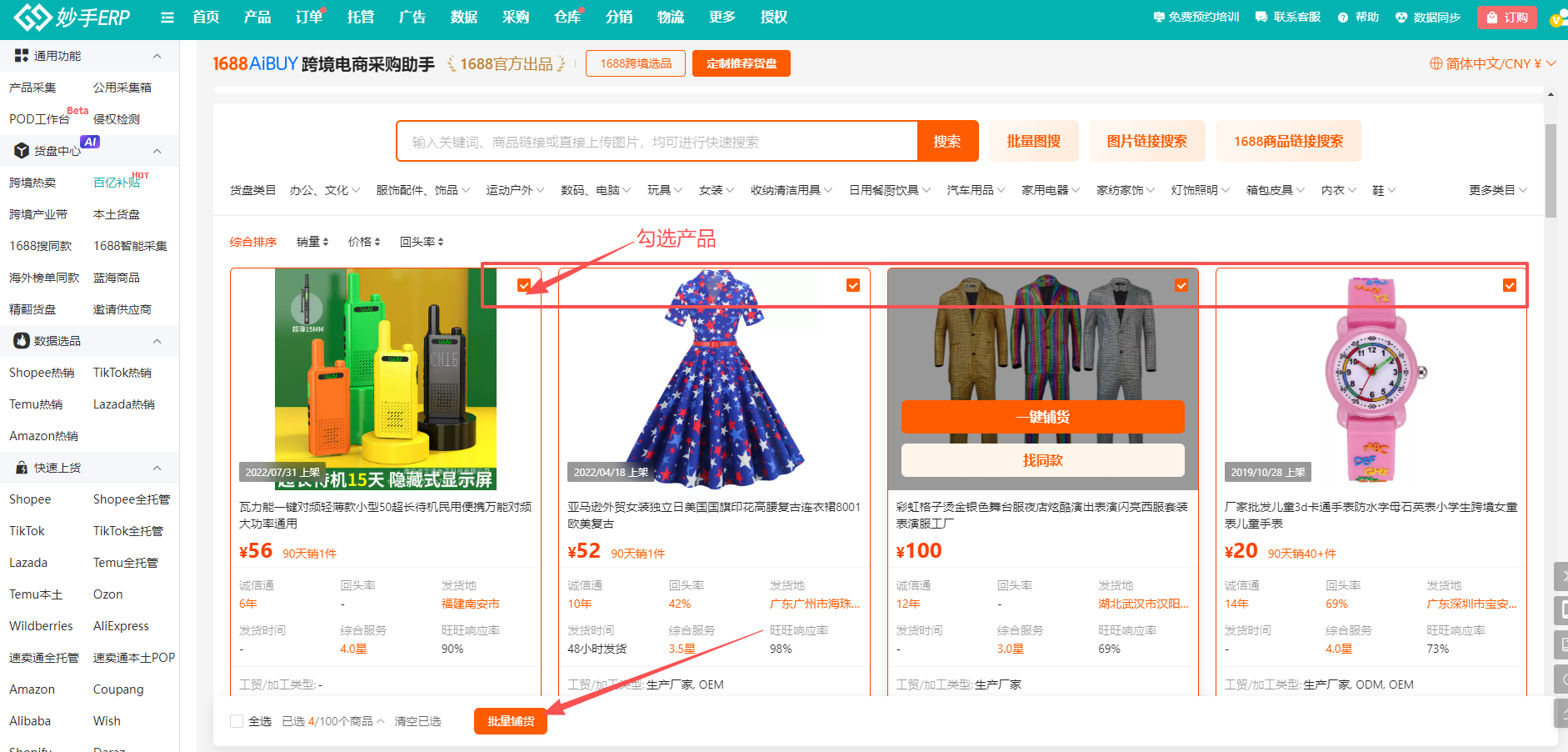
Task: Click the 数据同步 sync icon
Action: (1401, 17)
